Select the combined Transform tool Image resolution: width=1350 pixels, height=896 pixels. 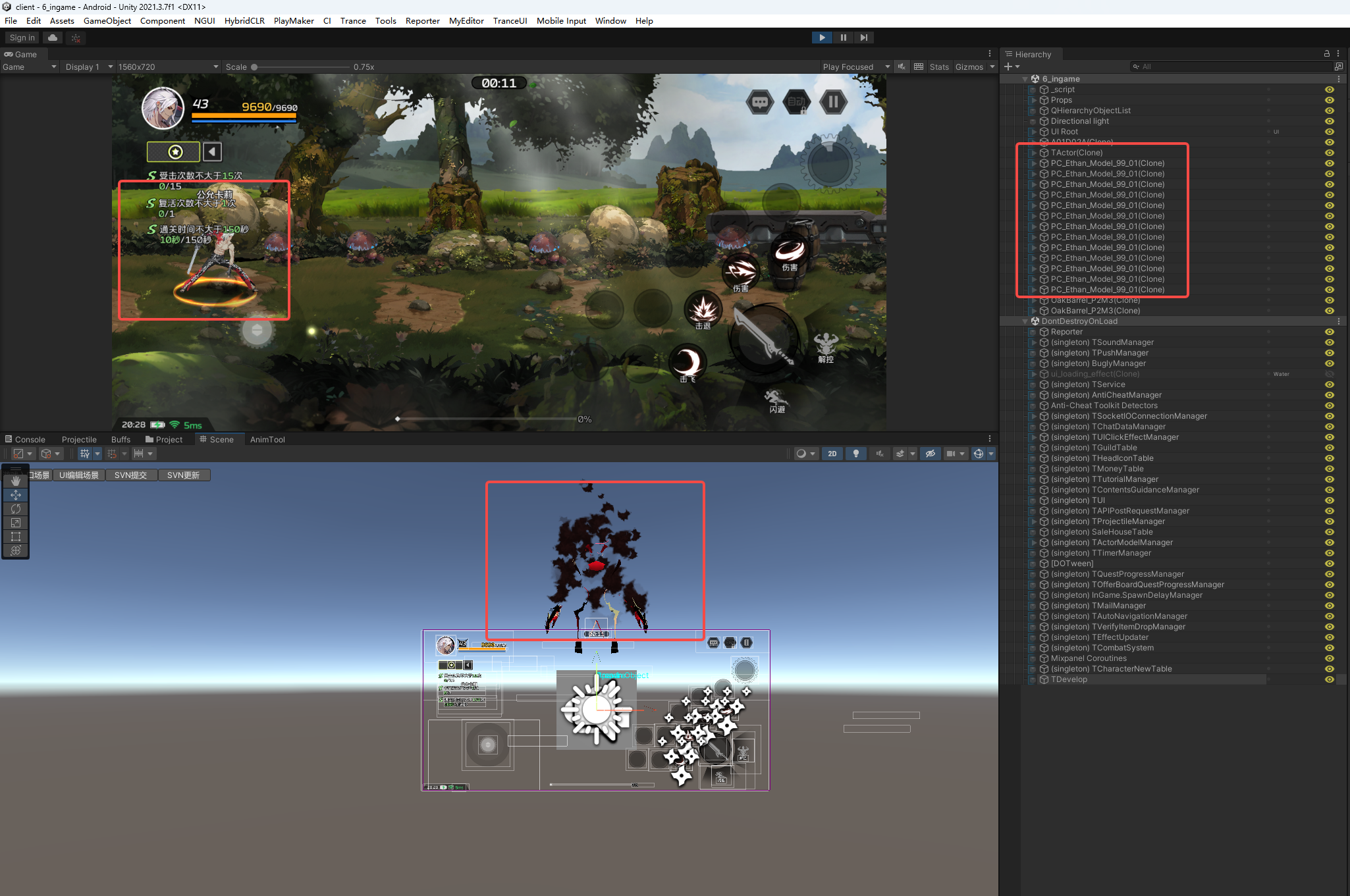16,550
